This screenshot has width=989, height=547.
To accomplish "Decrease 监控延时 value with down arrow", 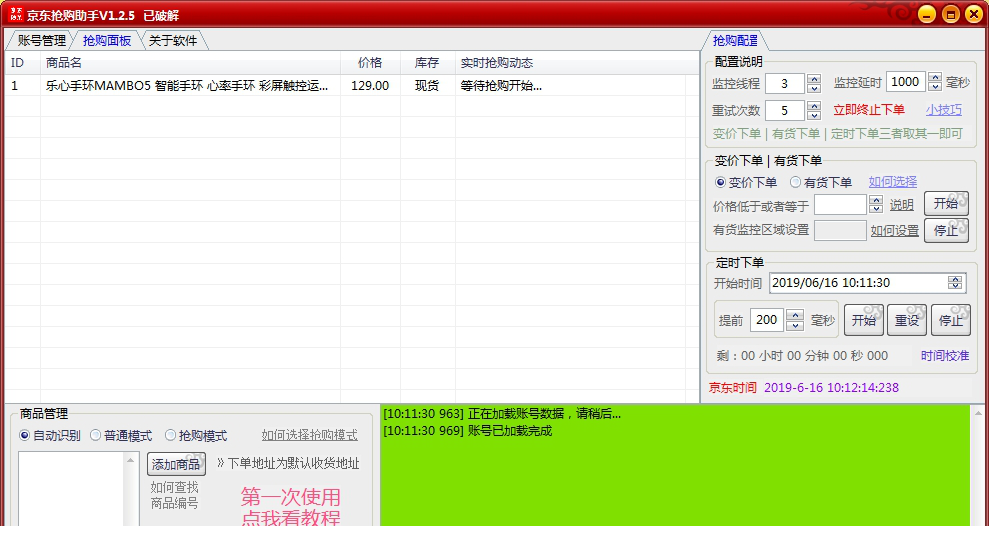I will (x=935, y=86).
